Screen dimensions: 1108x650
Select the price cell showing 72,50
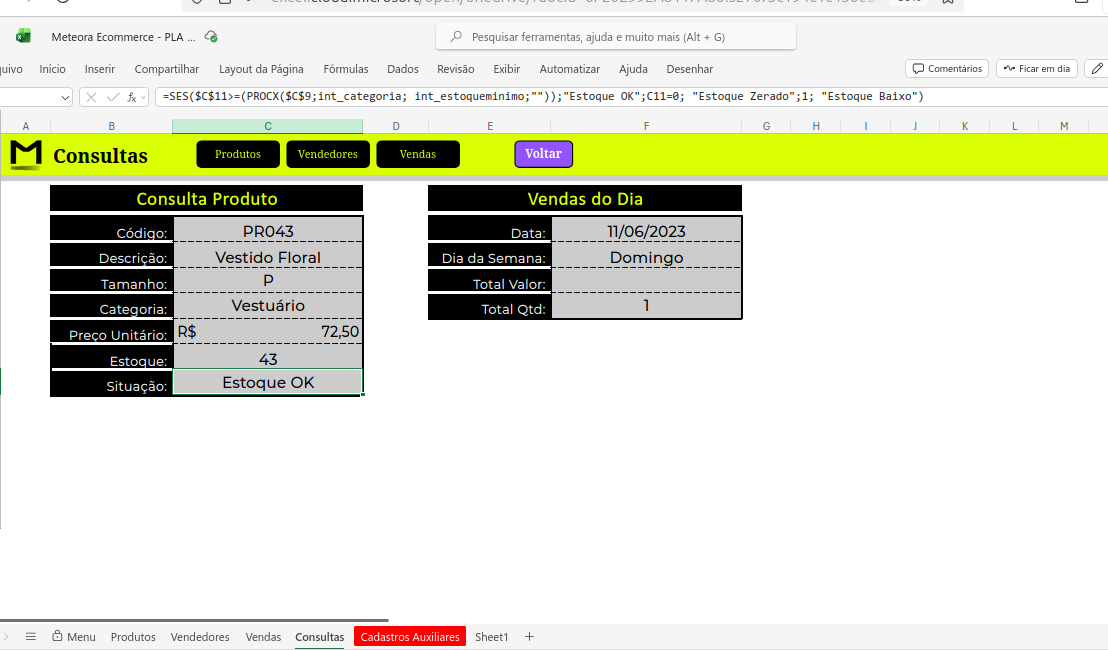coord(268,331)
